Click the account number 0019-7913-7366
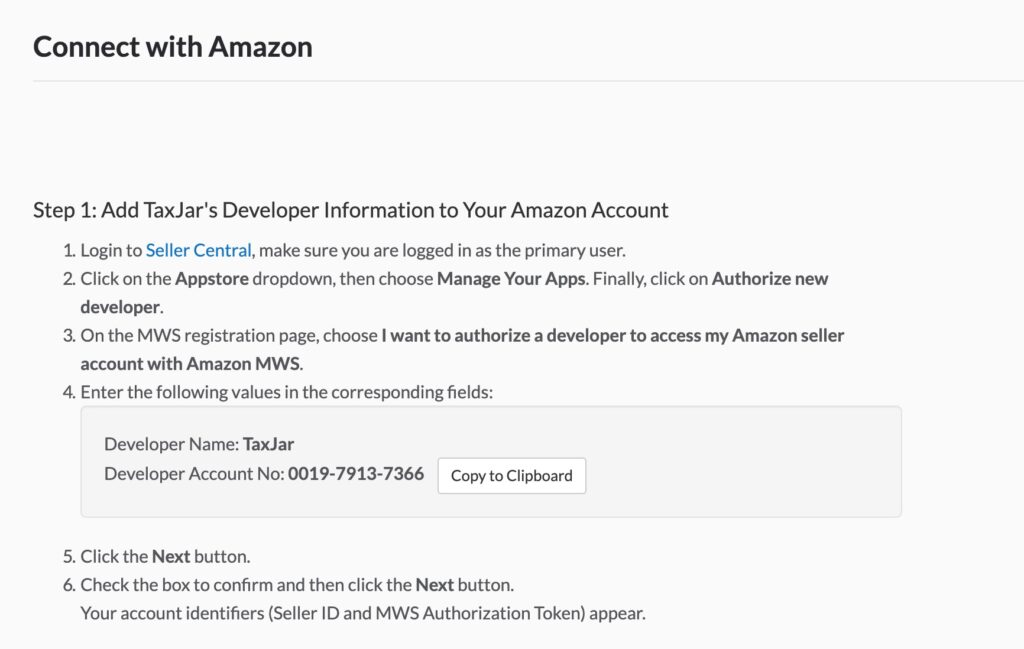The width and height of the screenshot is (1024, 649). point(356,474)
